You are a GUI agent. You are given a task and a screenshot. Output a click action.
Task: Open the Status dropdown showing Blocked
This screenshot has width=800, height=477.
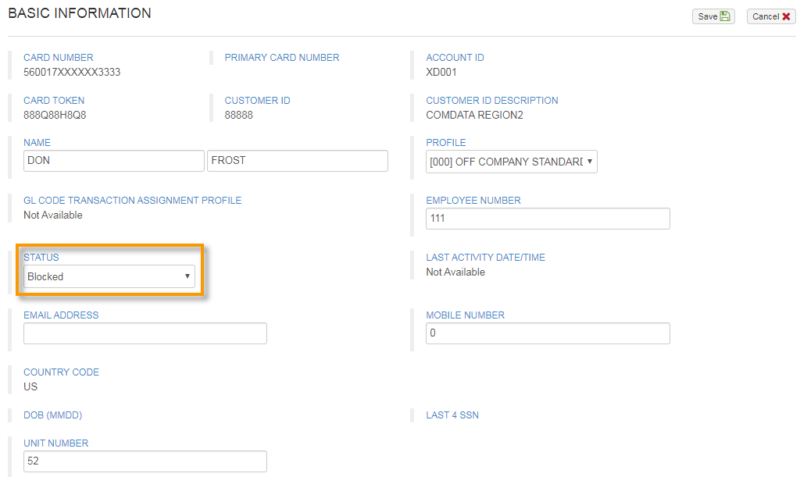pyautogui.click(x=110, y=277)
